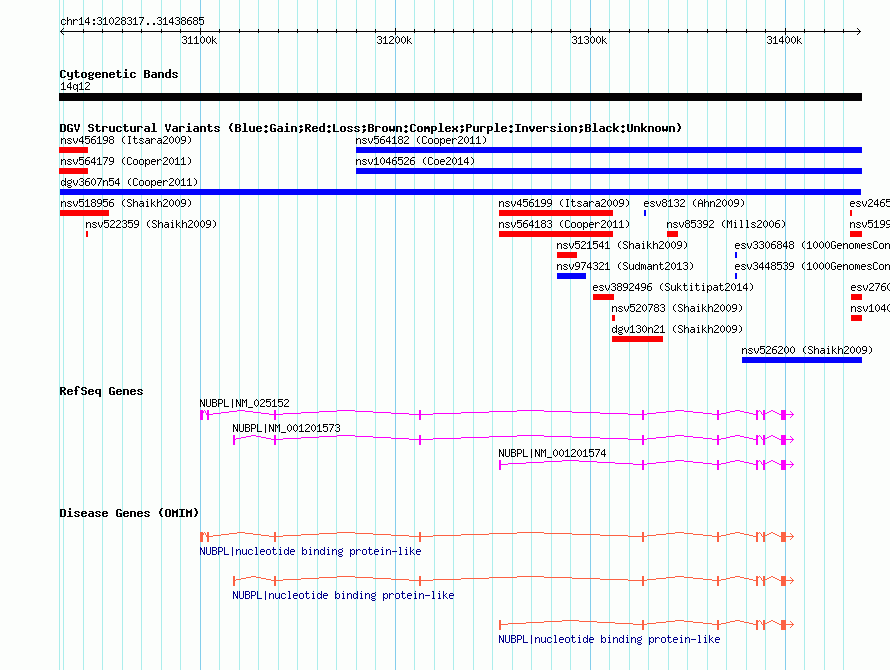The height and width of the screenshot is (670, 890).
Task: Select the red nsv518956 loss bar
Action: tap(84, 213)
